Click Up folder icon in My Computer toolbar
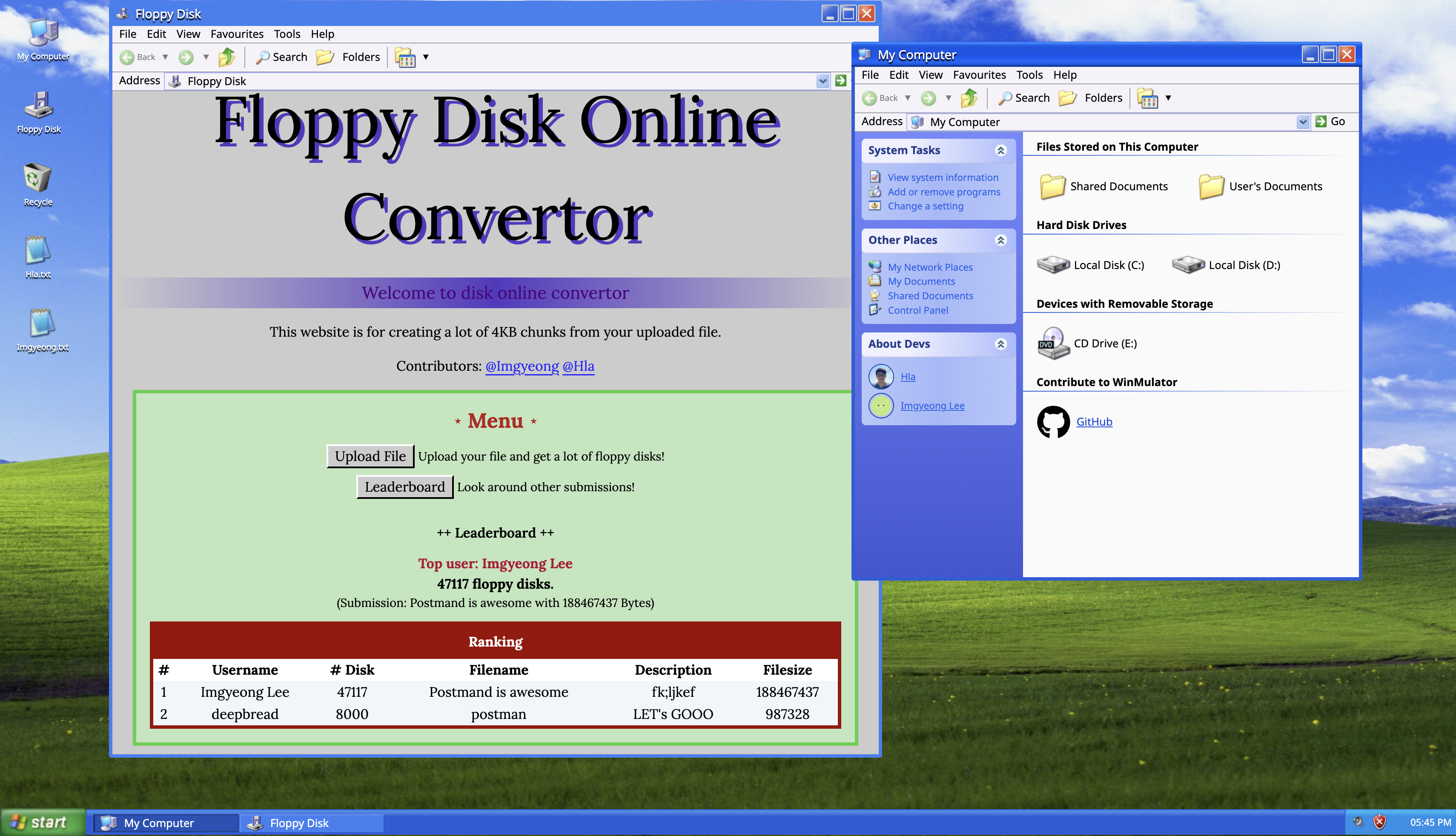The image size is (1456, 836). 969,98
